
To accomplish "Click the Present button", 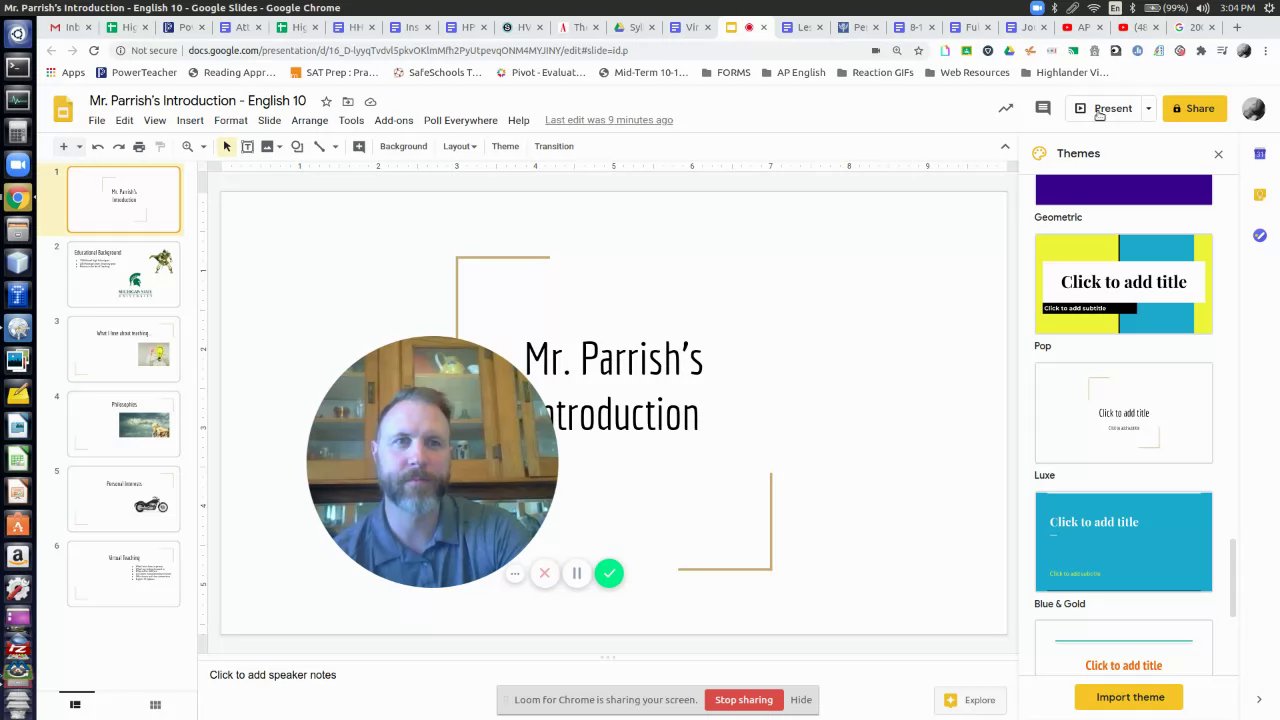I will click(1103, 108).
